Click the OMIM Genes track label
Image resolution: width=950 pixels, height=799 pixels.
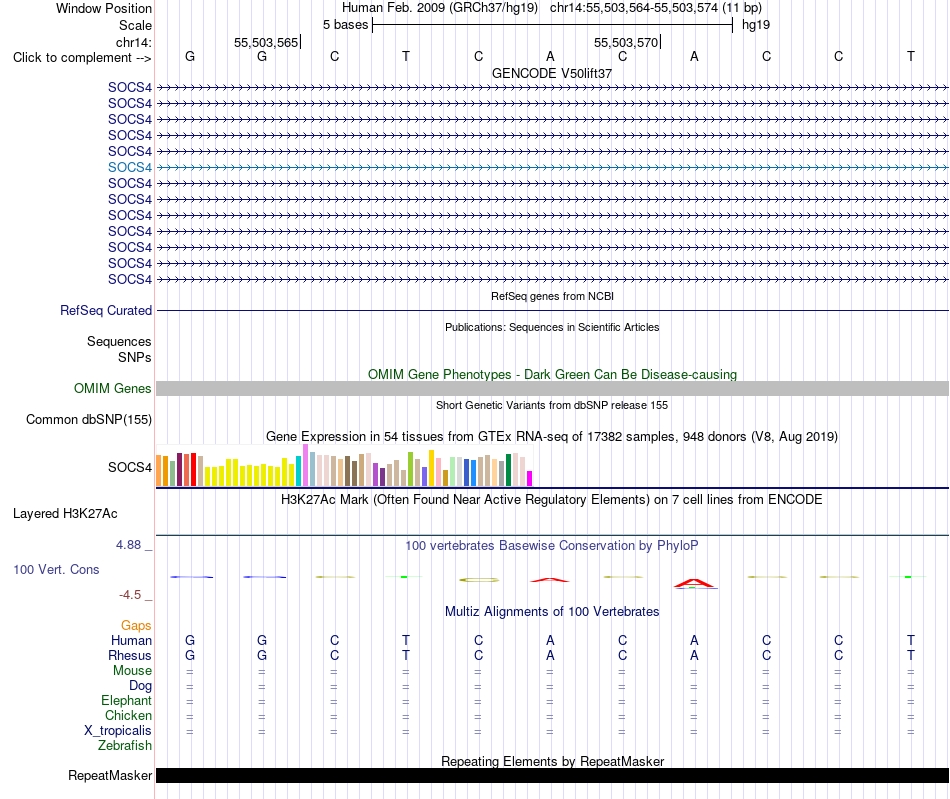(x=113, y=388)
